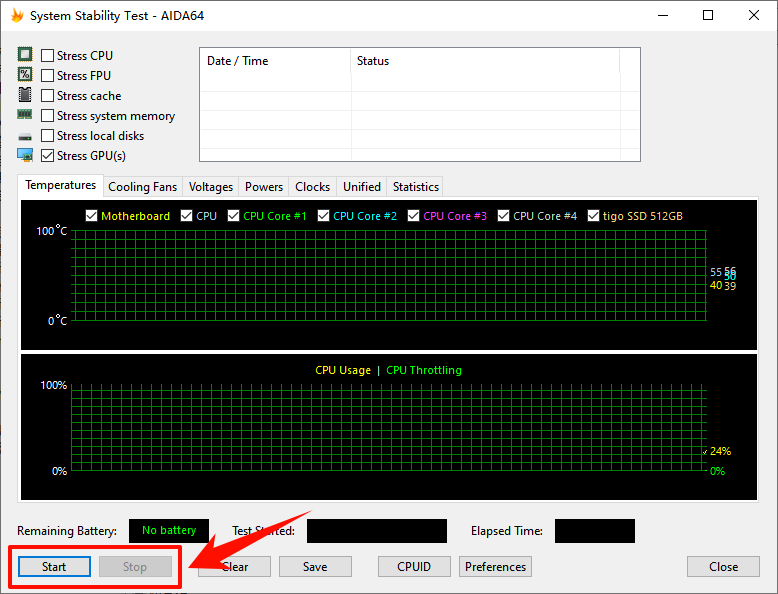Screen dimensions: 778x594
Task: Click the percent icon beside Stress FPU
Action: click(25, 74)
